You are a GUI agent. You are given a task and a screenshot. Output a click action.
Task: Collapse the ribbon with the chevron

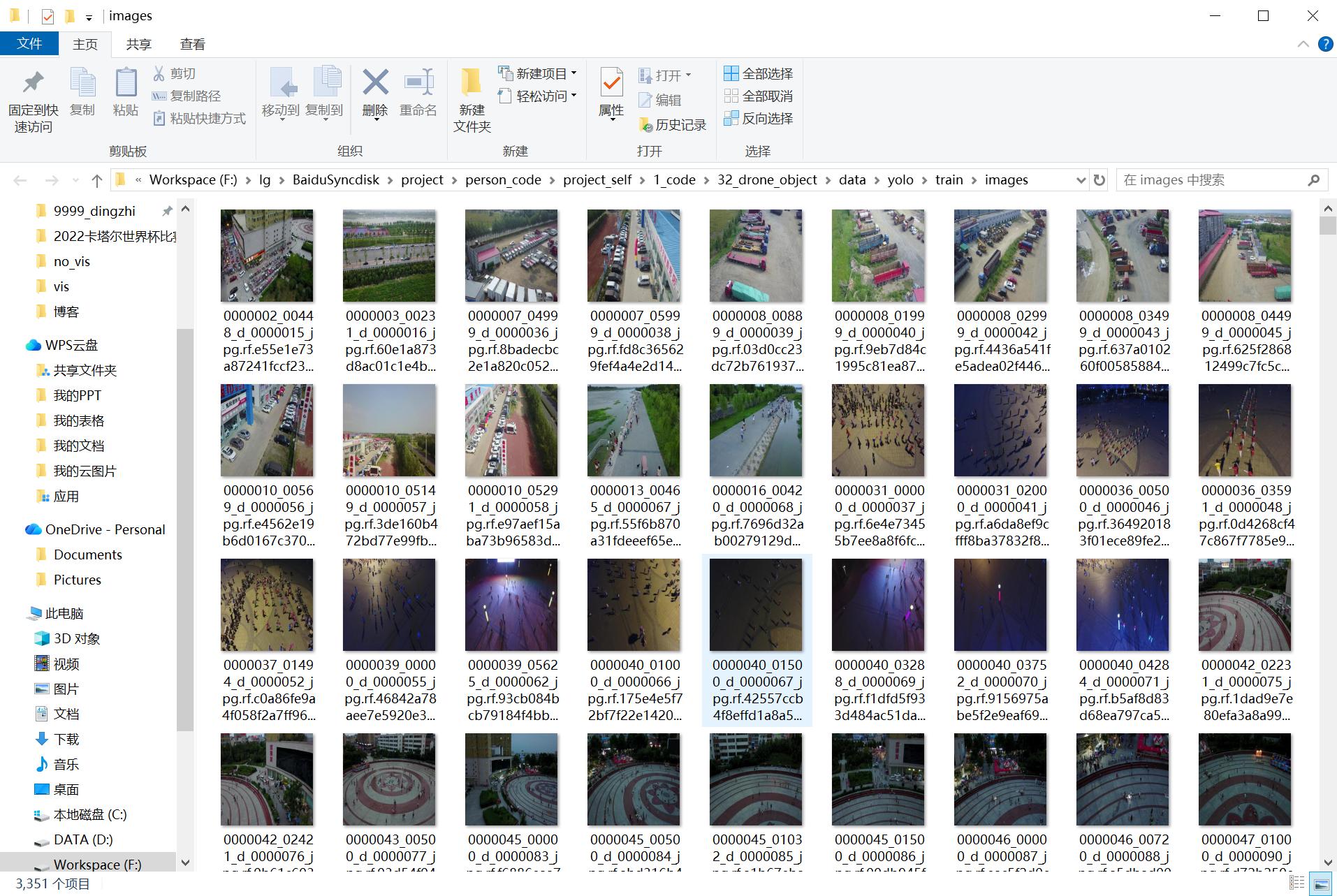[1303, 44]
